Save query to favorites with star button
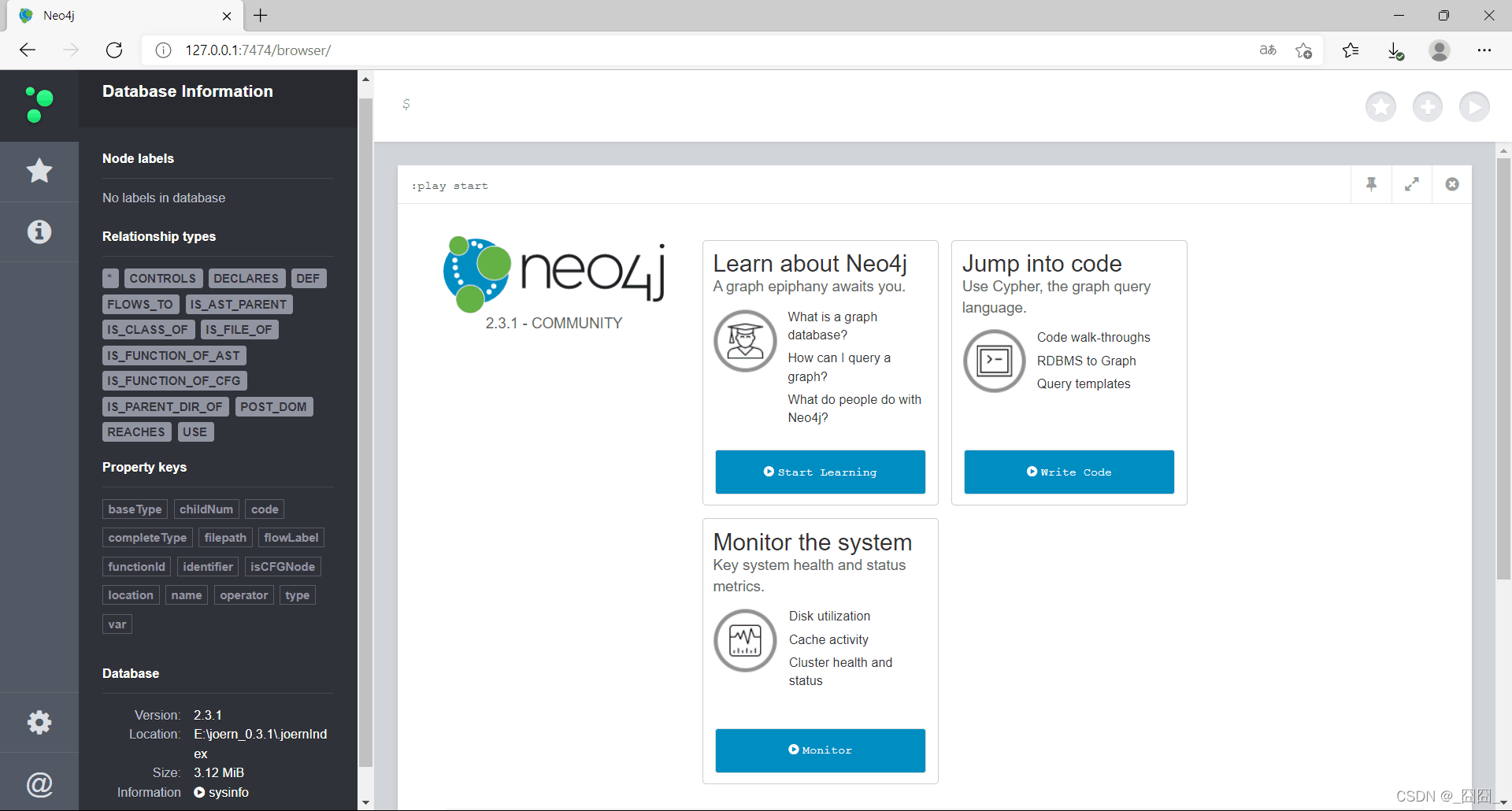1512x811 pixels. coord(1380,106)
